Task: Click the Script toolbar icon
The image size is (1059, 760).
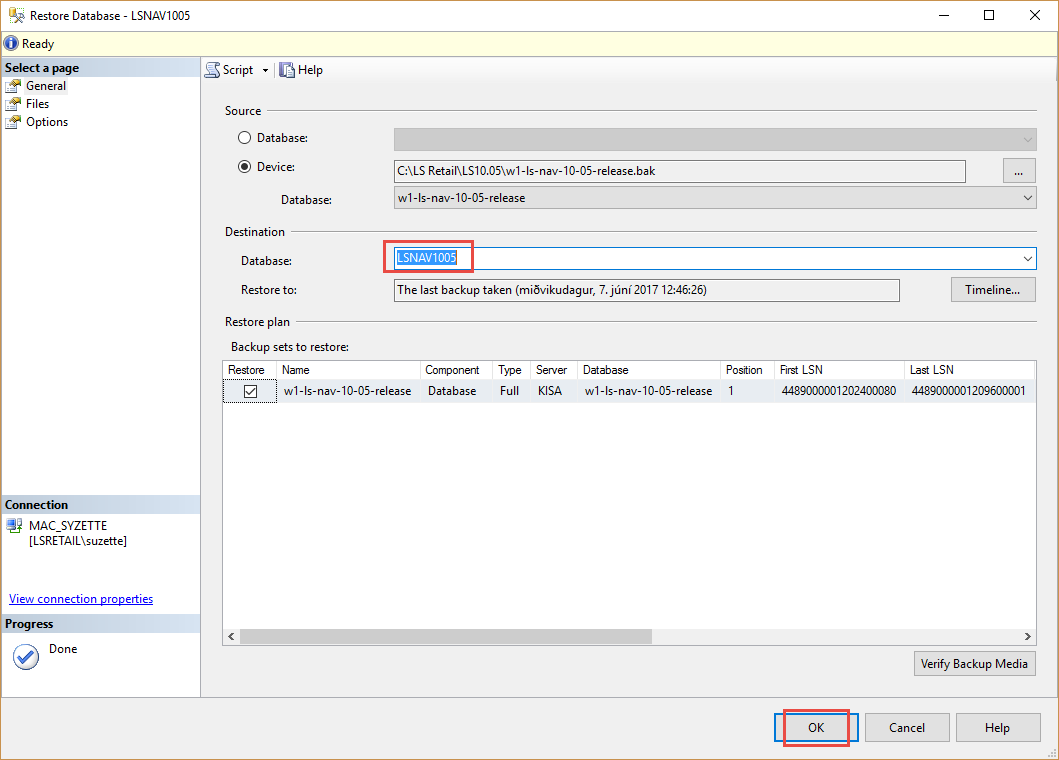Action: 213,70
